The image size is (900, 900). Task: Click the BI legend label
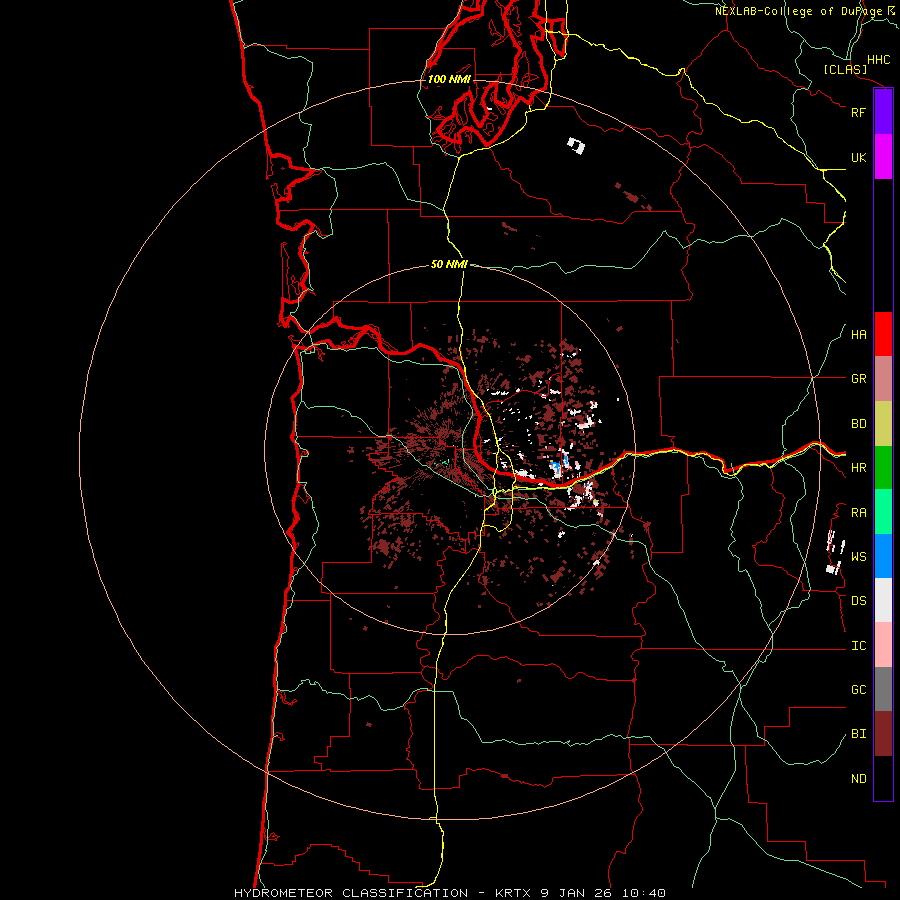pos(858,734)
